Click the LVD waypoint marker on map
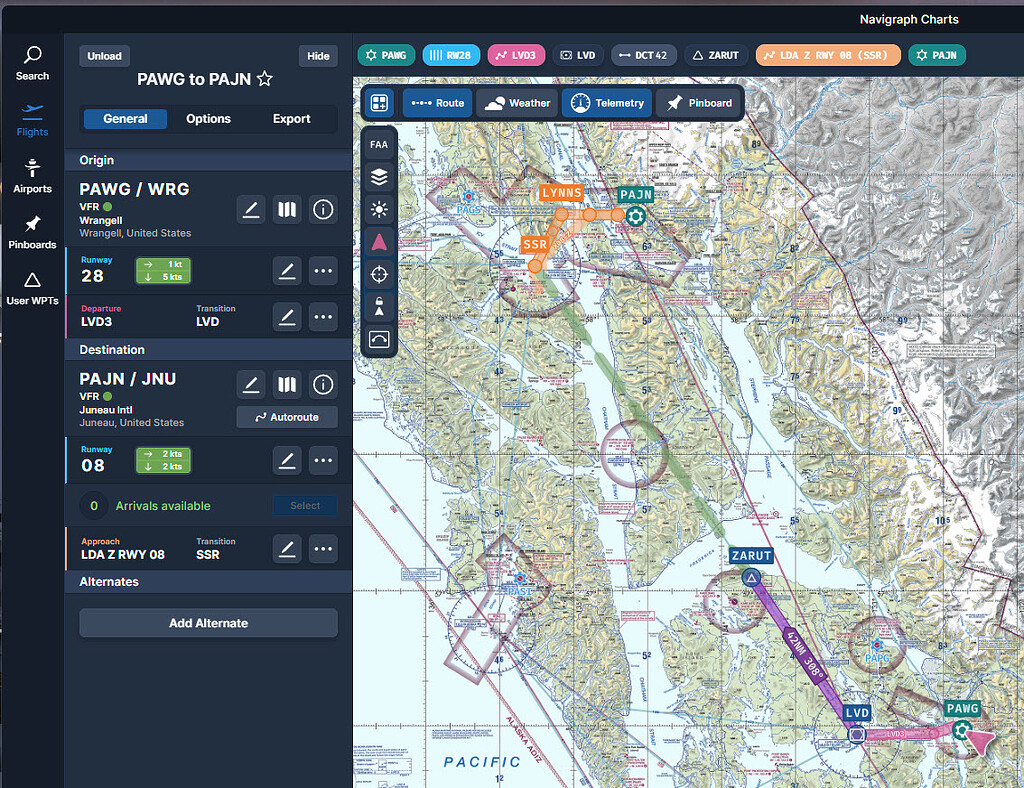1024x788 pixels. coord(857,734)
